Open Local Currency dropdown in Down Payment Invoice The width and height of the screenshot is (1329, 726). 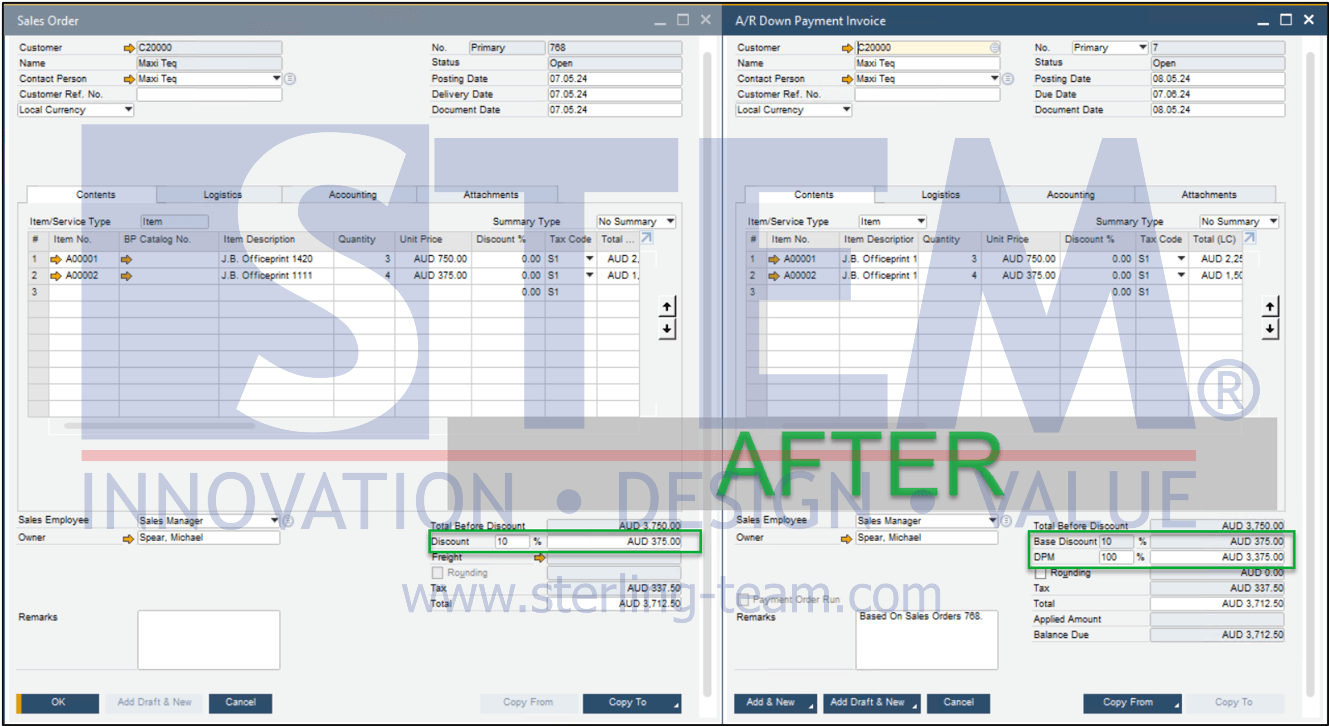pos(846,110)
